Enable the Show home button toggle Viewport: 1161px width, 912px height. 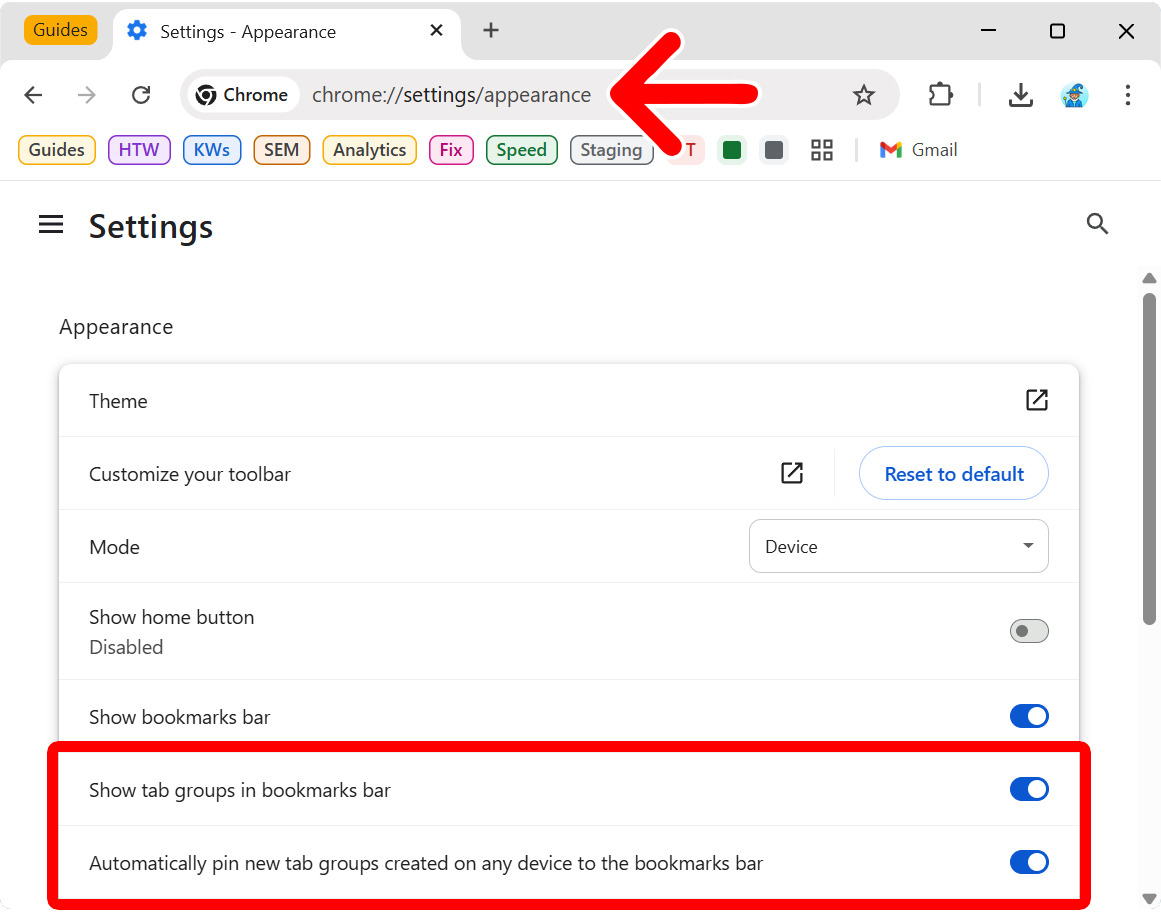(1029, 630)
